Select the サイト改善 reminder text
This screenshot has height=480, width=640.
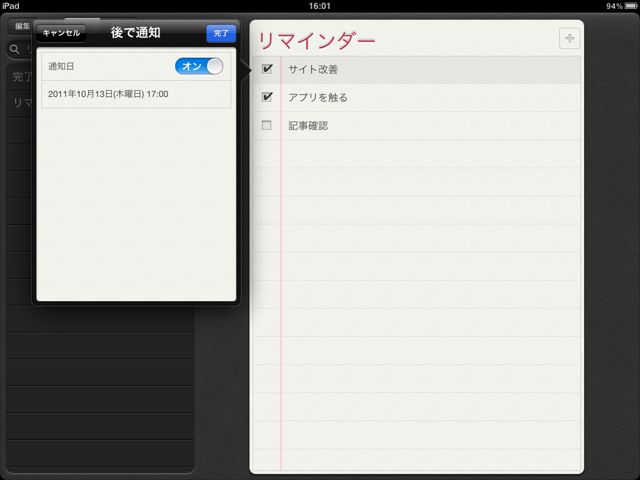313,69
